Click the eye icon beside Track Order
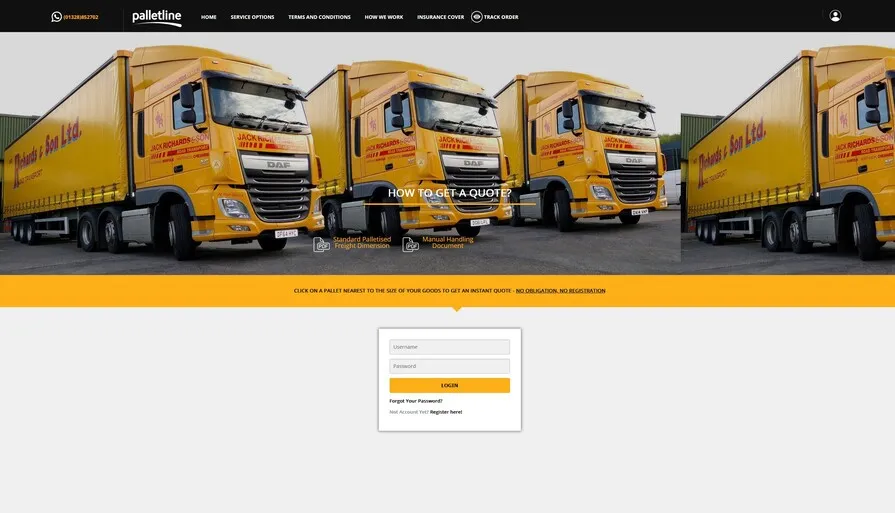This screenshot has width=895, height=513. click(x=477, y=17)
